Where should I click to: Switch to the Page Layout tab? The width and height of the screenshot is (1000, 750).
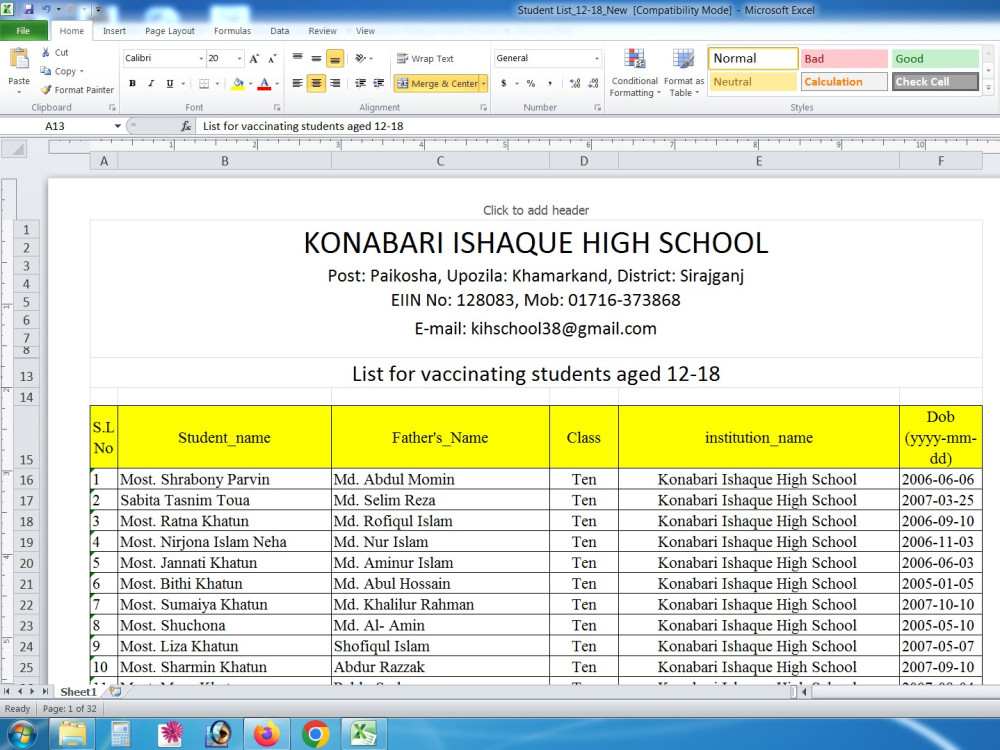(170, 31)
